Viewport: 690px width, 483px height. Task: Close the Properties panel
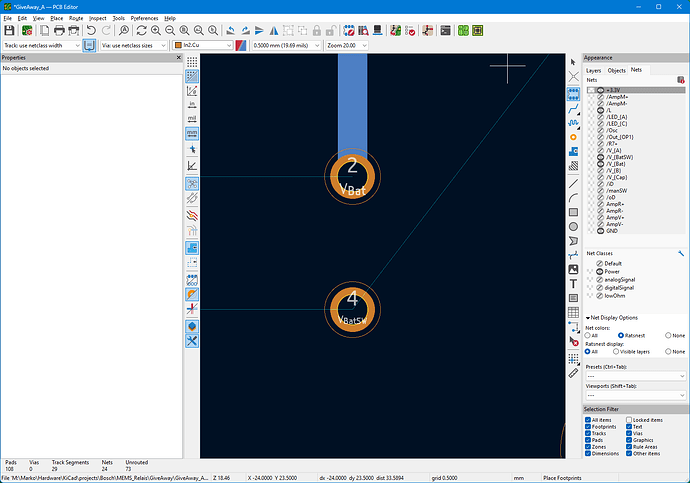click(178, 58)
